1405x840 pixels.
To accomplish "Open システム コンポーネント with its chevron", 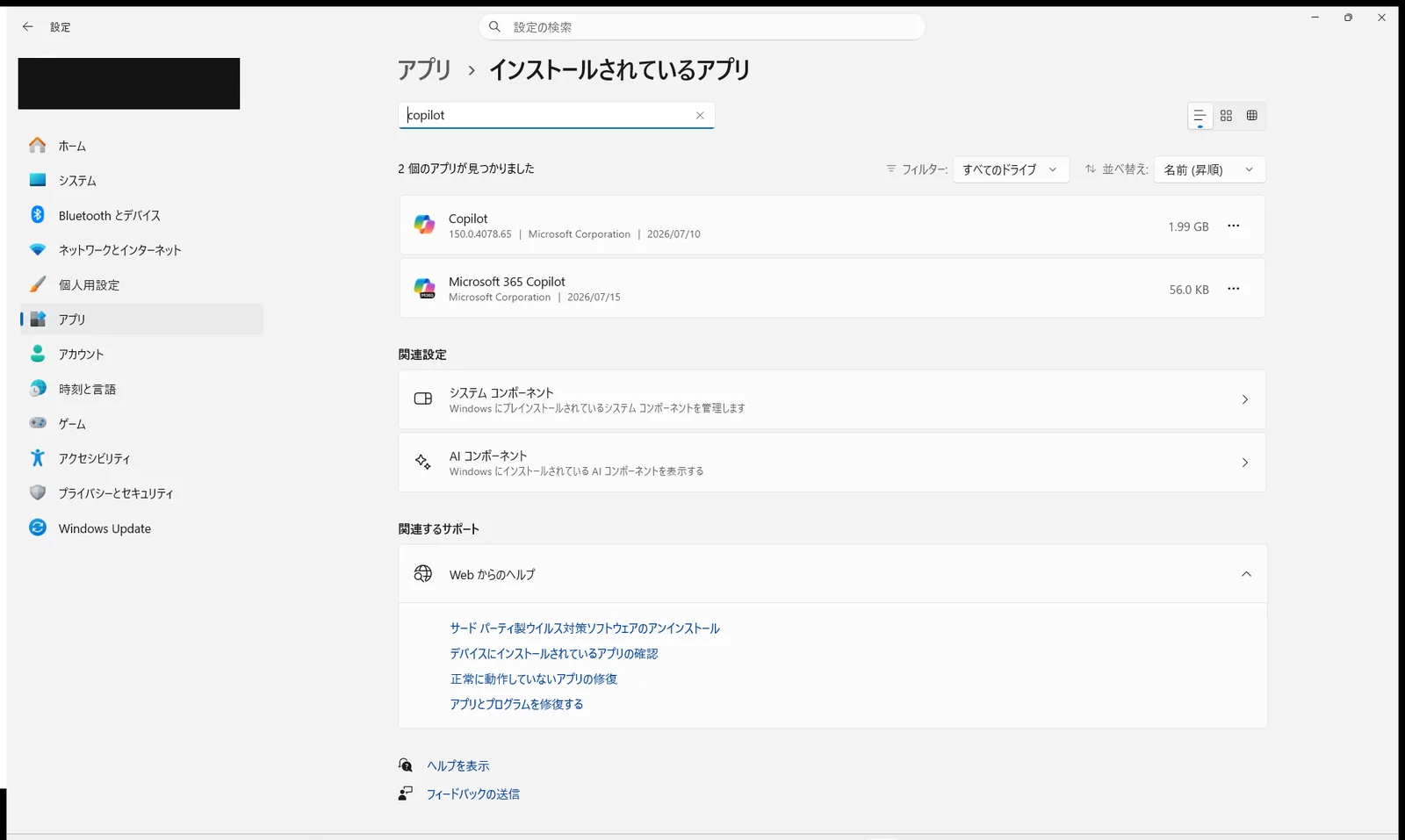I will coord(1244,399).
